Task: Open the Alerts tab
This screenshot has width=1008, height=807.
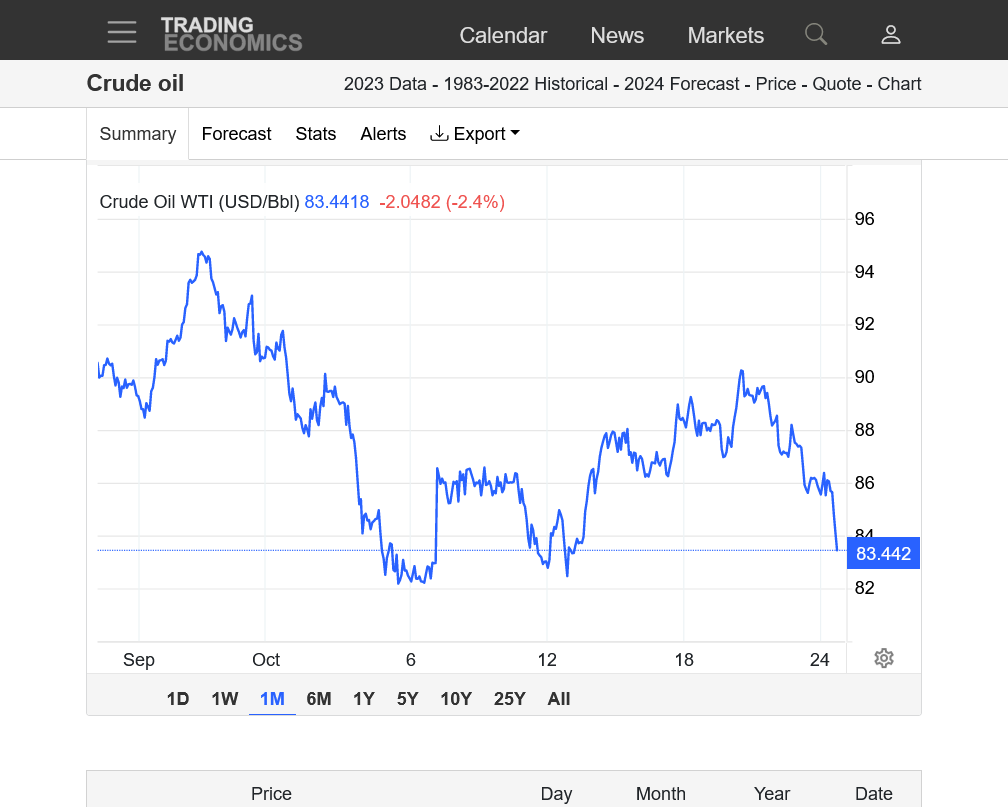Action: 383,134
